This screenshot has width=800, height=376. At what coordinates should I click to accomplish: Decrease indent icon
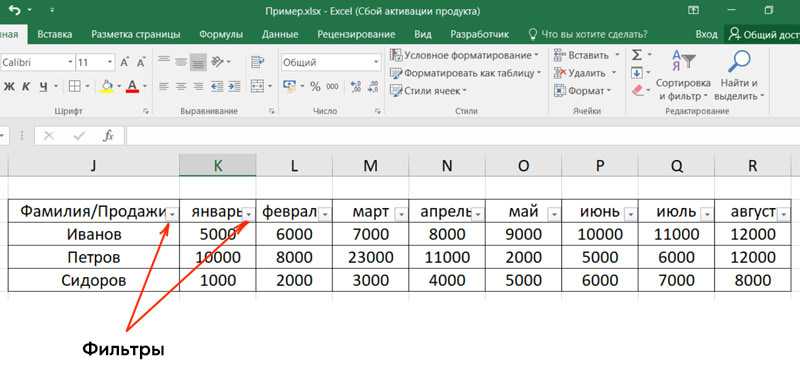click(x=217, y=86)
